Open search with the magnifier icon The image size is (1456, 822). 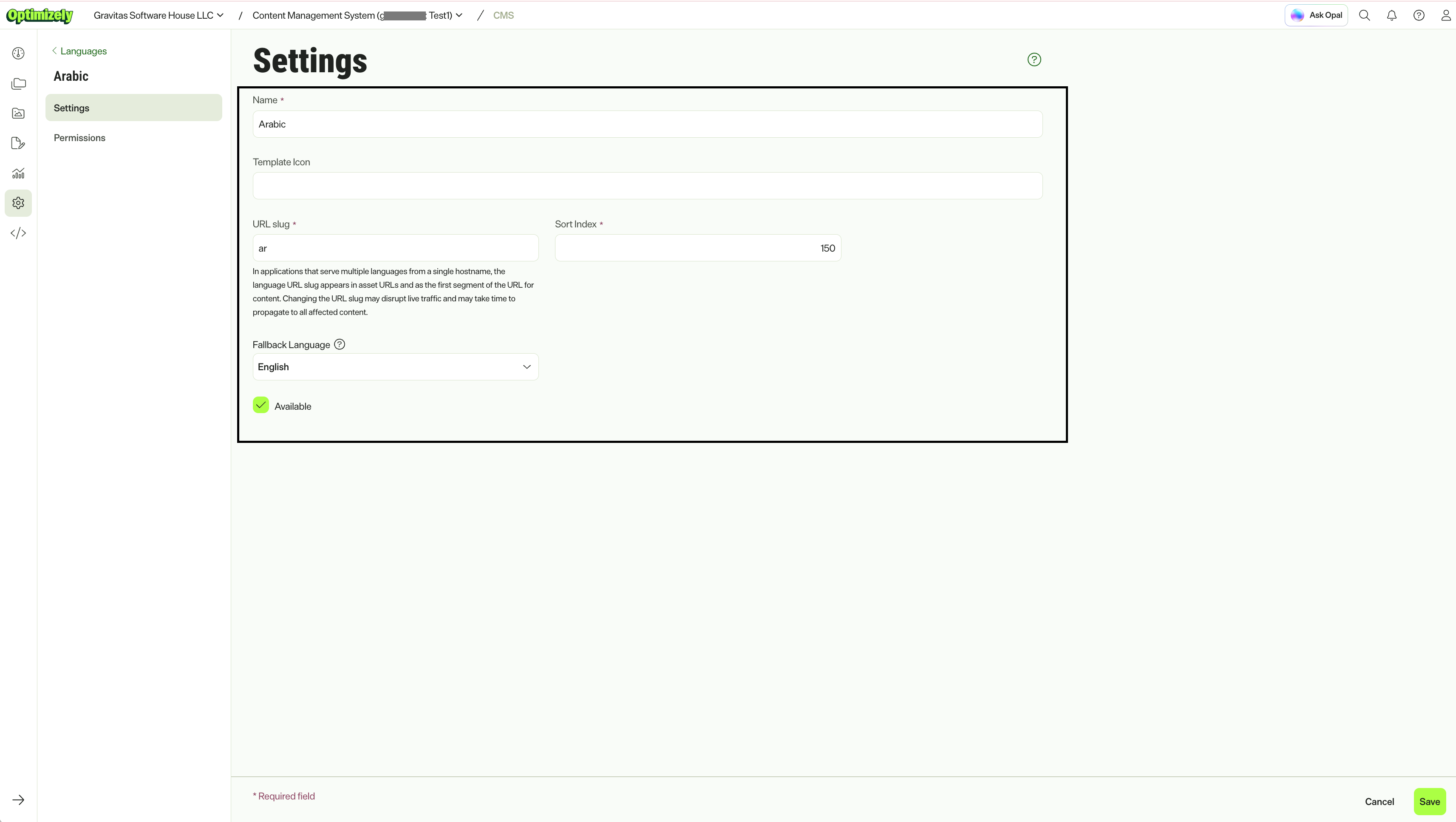coord(1365,15)
